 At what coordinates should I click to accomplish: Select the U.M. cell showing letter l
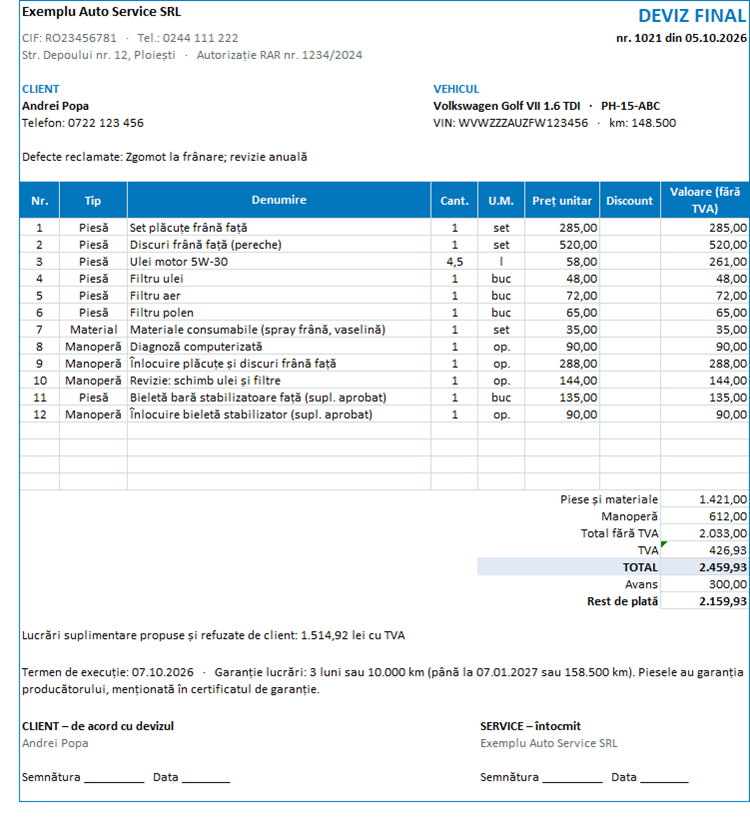pyautogui.click(x=501, y=262)
